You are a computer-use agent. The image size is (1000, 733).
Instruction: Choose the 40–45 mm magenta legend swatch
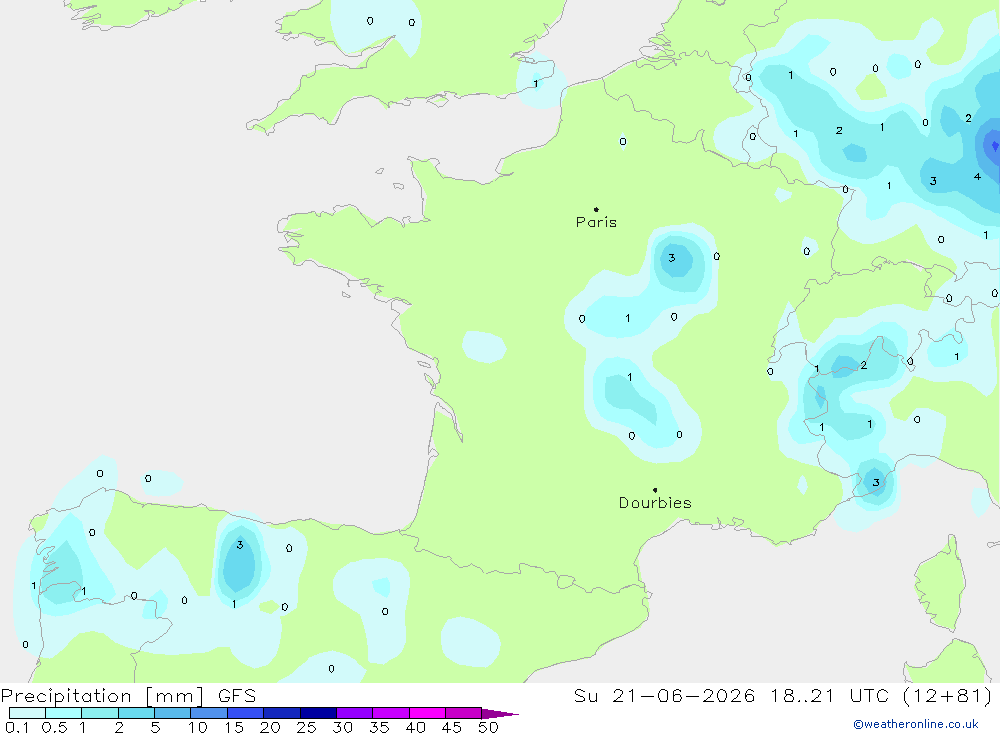tap(427, 713)
